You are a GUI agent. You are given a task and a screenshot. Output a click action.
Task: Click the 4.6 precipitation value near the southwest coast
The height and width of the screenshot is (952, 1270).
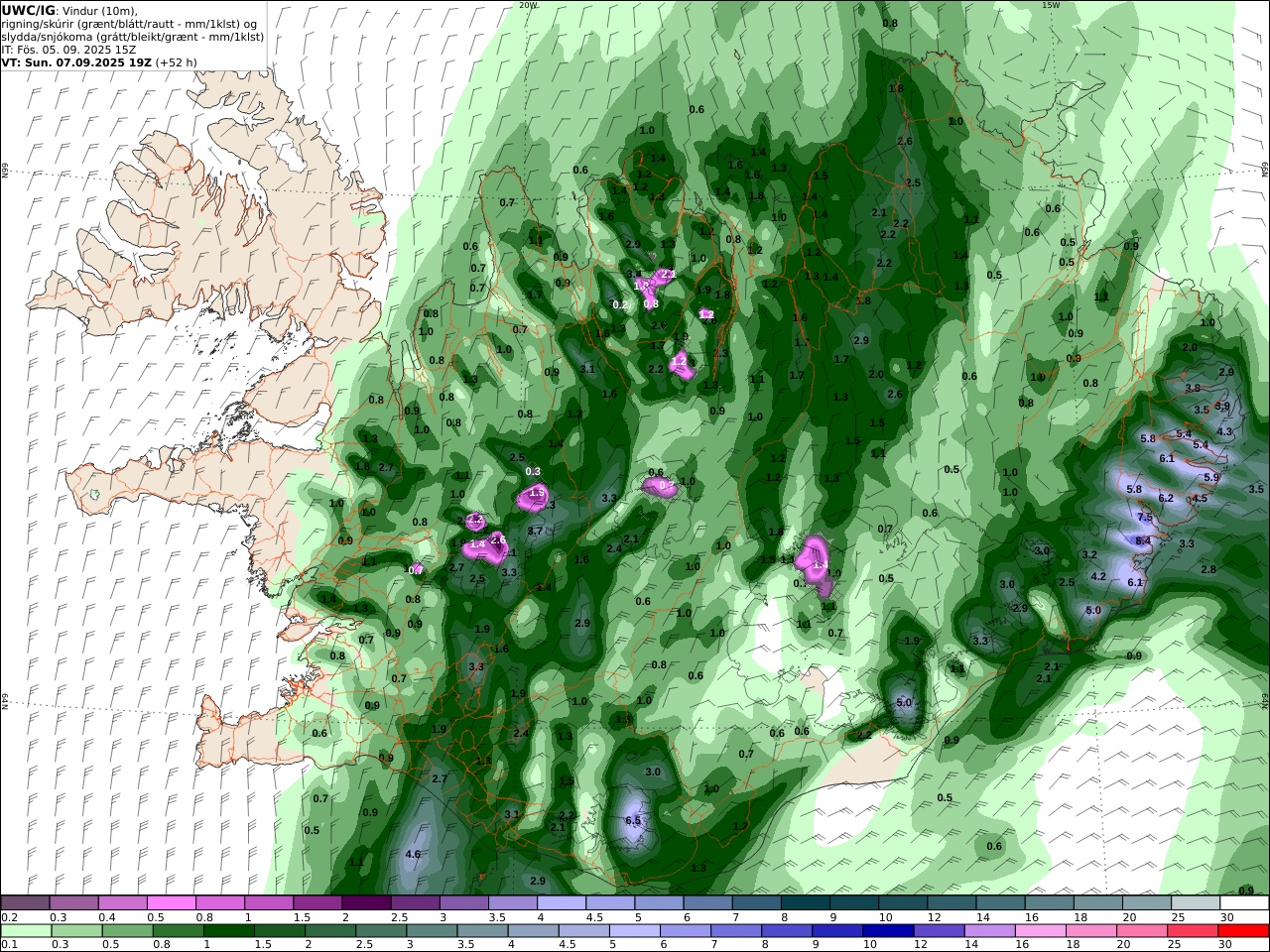point(414,854)
